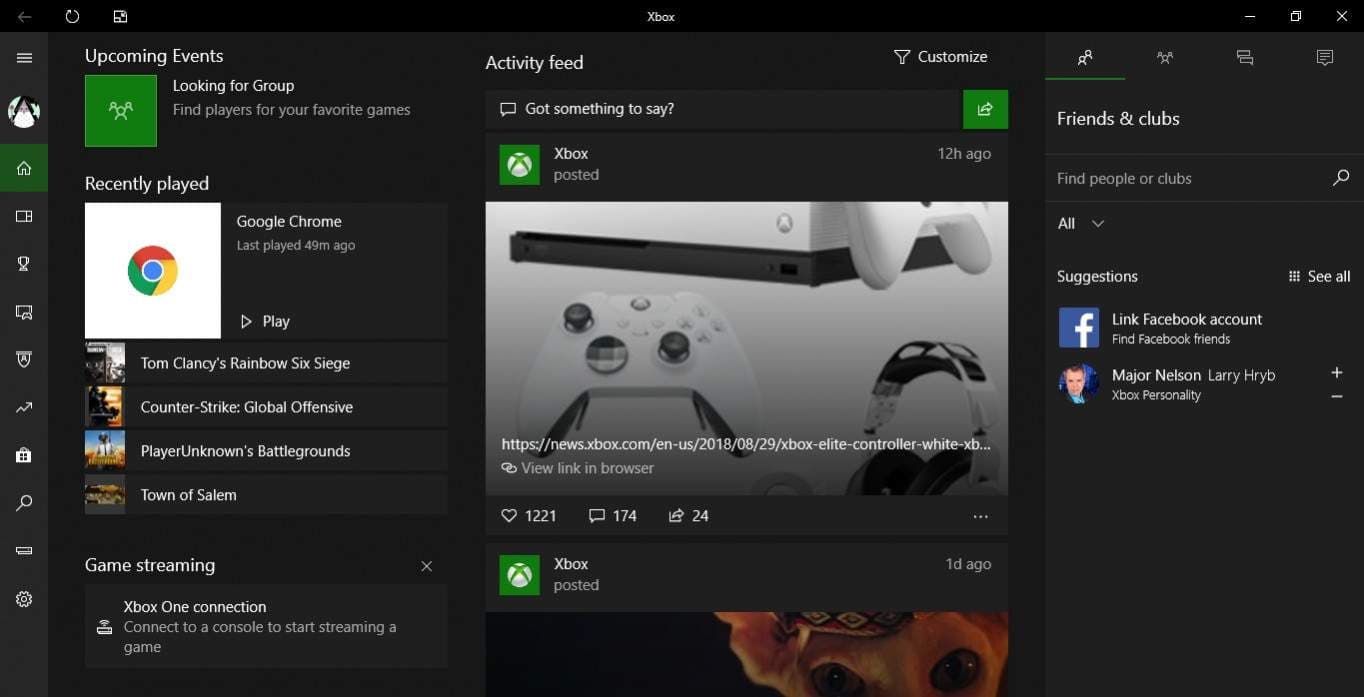Image resolution: width=1364 pixels, height=697 pixels.
Task: Open Settings gear in the sidebar
Action: click(24, 599)
